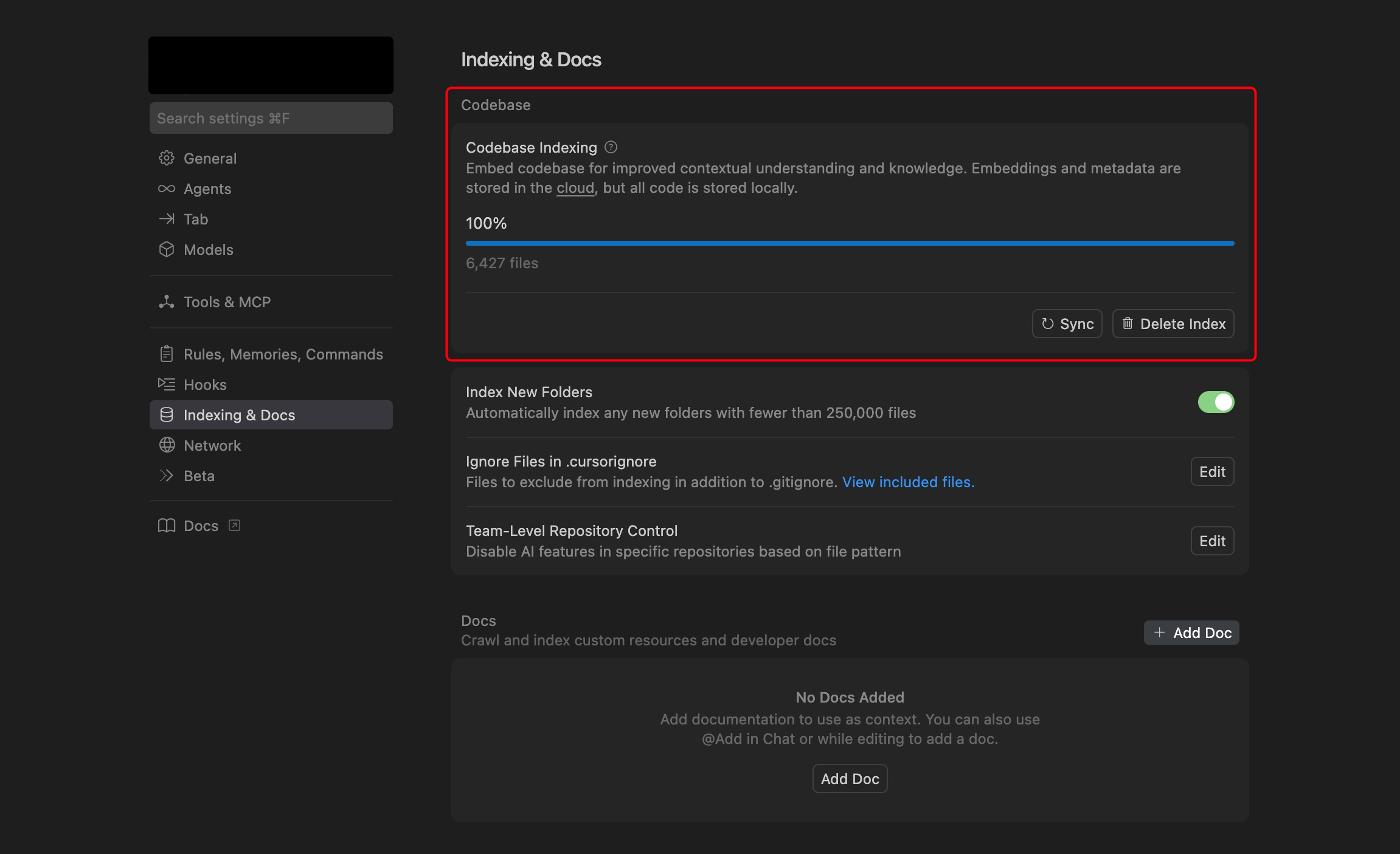Click the Search settings field
Screen dimensions: 1400x854
tap(271, 118)
